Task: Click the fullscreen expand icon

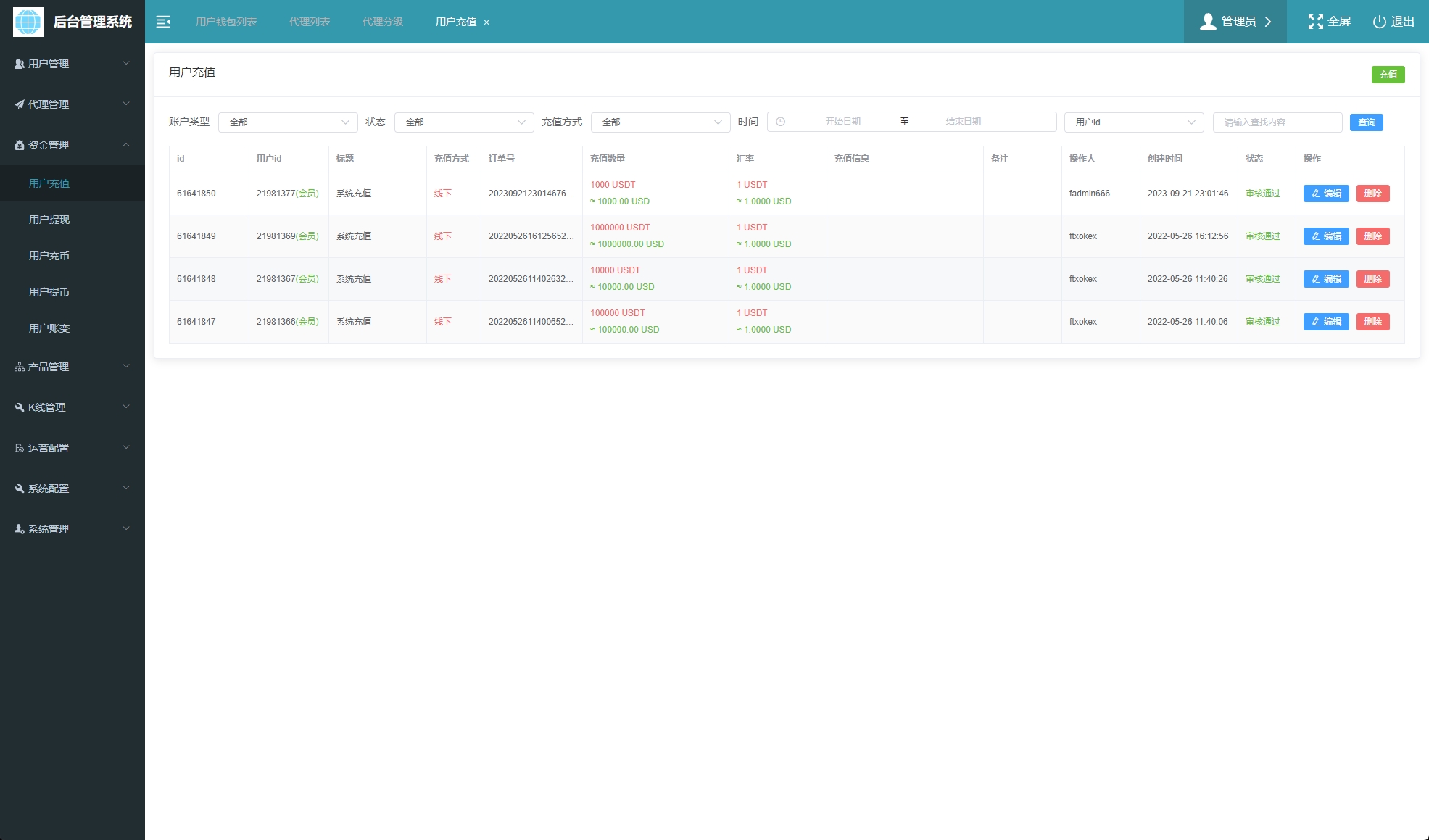Action: point(1315,22)
